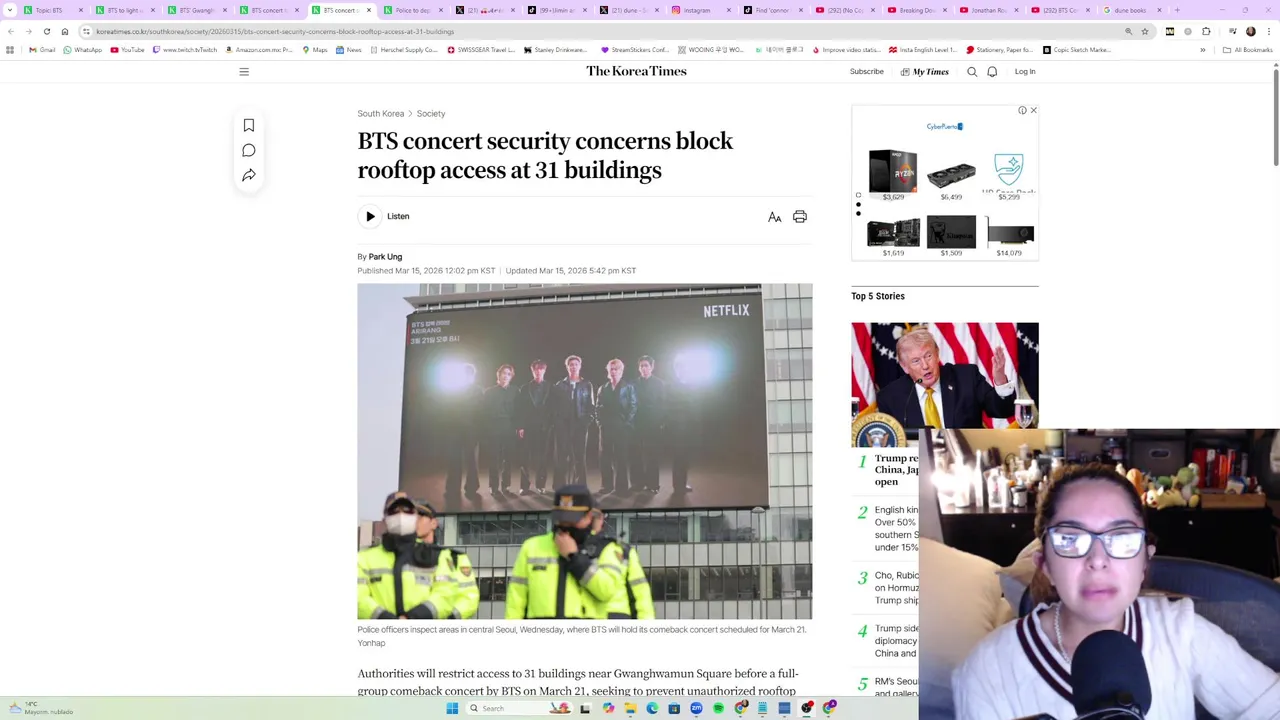1280x720 pixels.
Task: Print the article using the printer icon
Action: click(800, 217)
